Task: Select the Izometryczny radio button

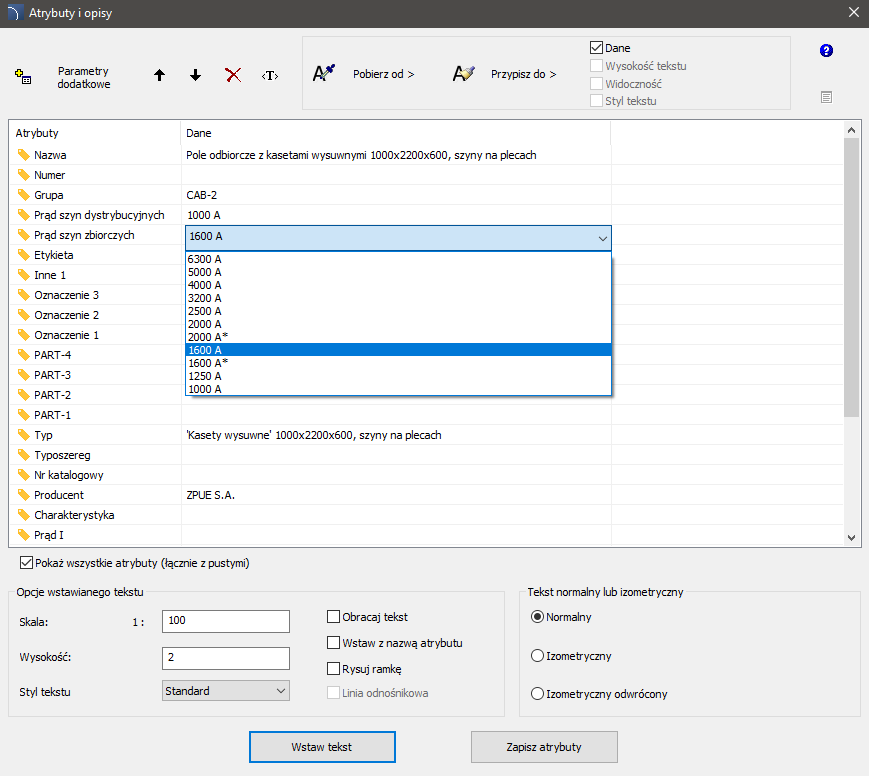Action: tap(538, 656)
